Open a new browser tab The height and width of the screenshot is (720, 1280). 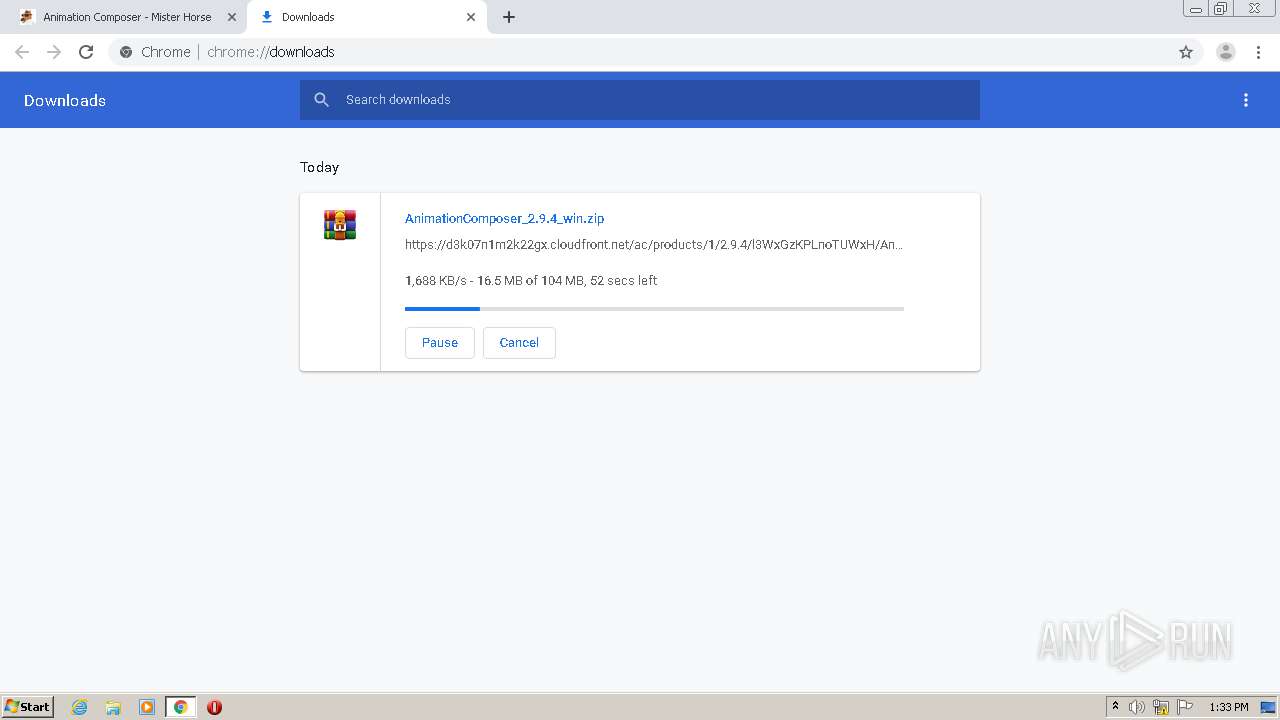coord(509,17)
